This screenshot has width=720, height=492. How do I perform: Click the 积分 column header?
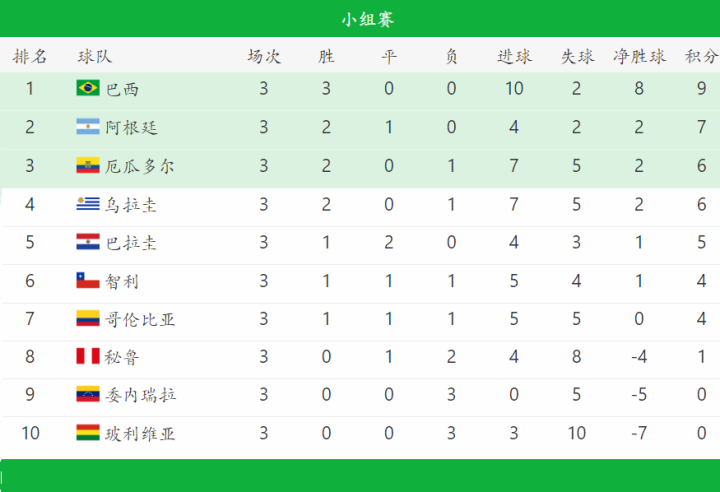(x=701, y=57)
